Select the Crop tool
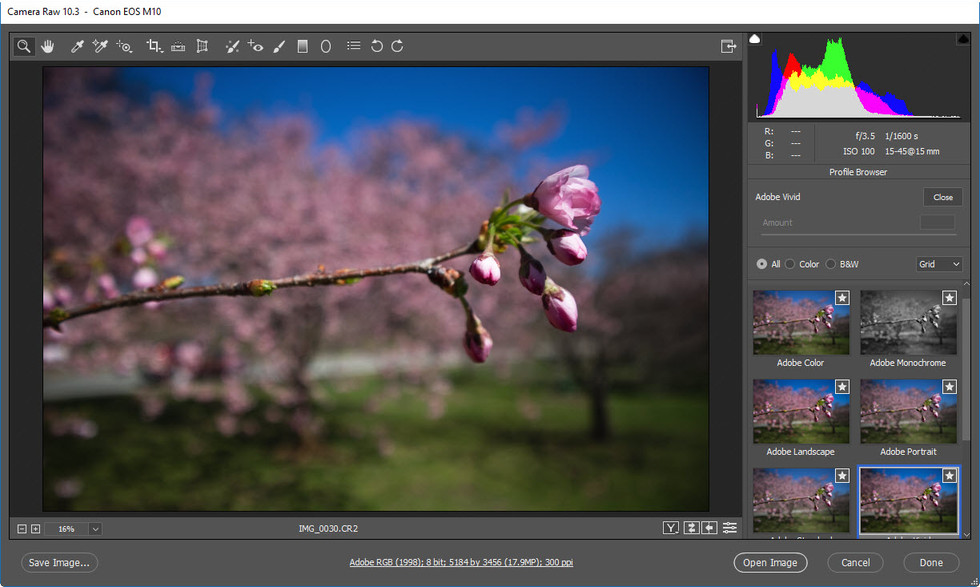The image size is (980, 587). 152,46
